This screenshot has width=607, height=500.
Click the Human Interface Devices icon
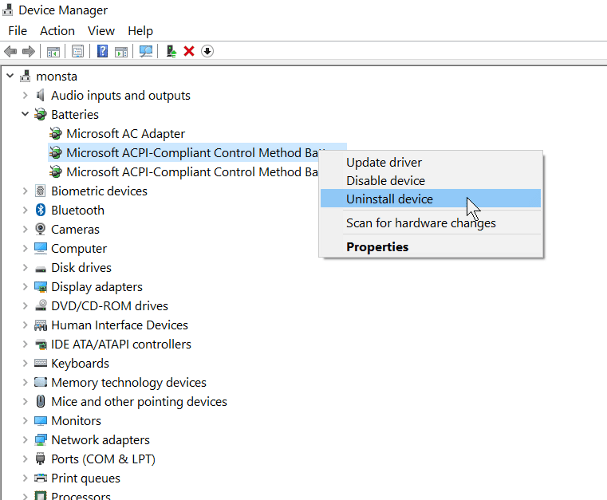pos(40,325)
